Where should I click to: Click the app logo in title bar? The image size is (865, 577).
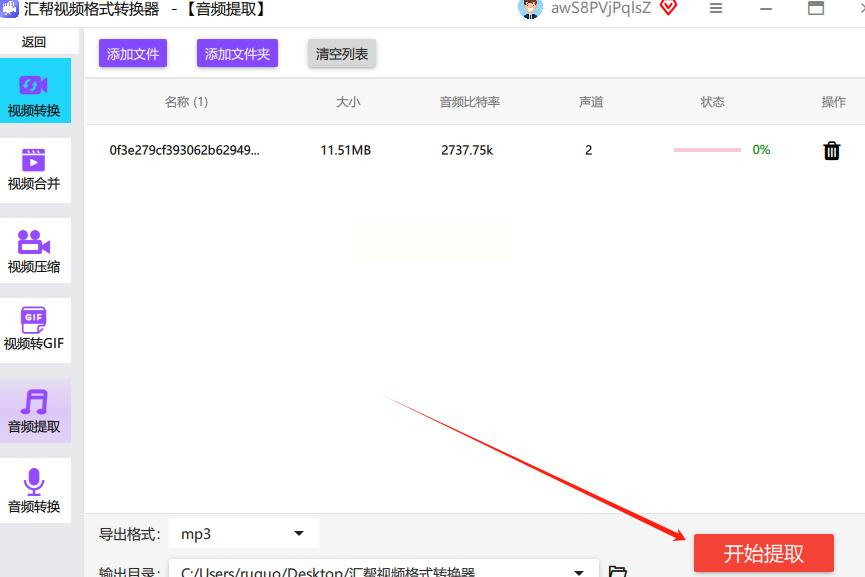[x=9, y=8]
